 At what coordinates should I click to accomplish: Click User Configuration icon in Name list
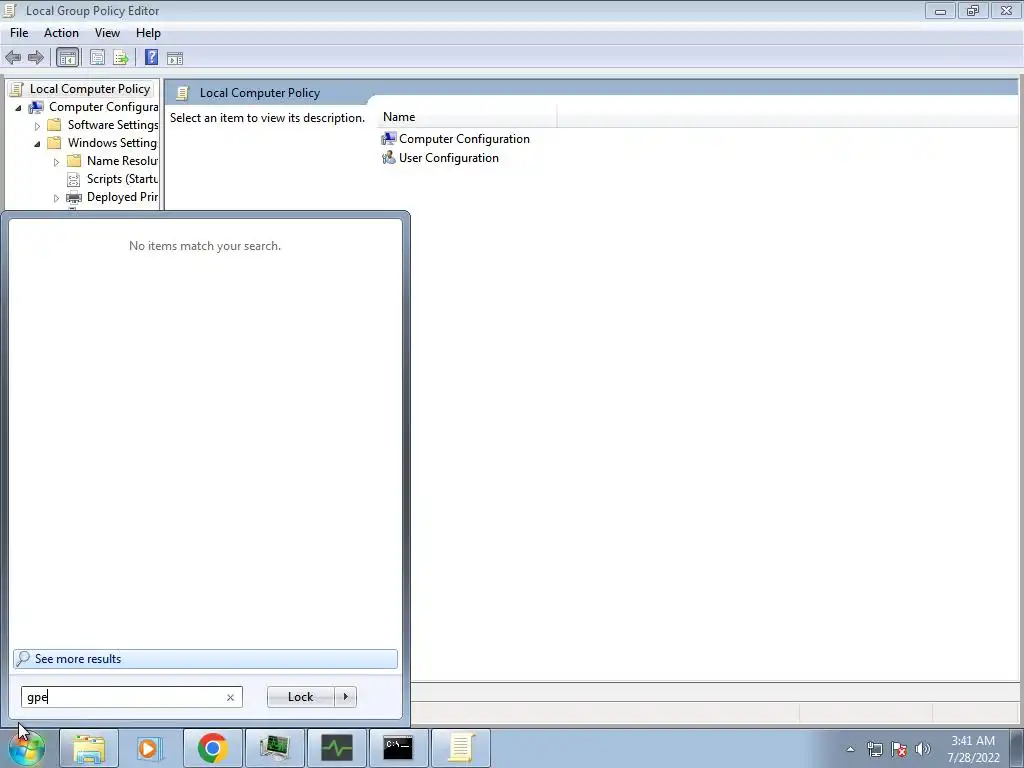tap(389, 157)
